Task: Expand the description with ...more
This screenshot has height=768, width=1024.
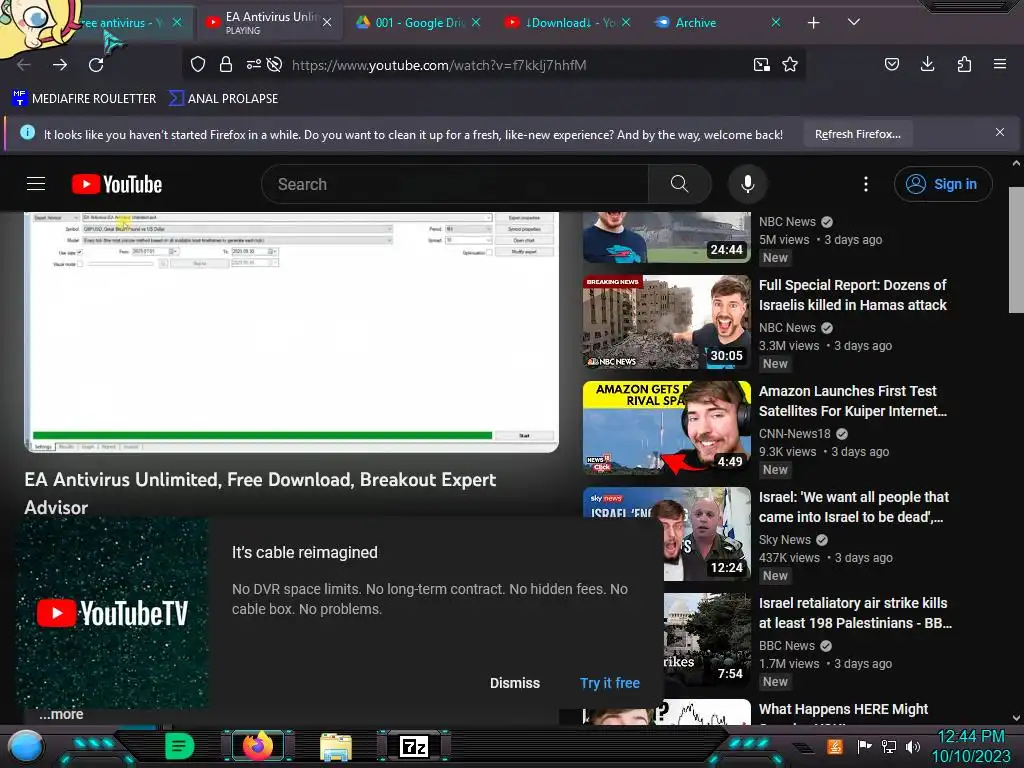Action: point(61,714)
